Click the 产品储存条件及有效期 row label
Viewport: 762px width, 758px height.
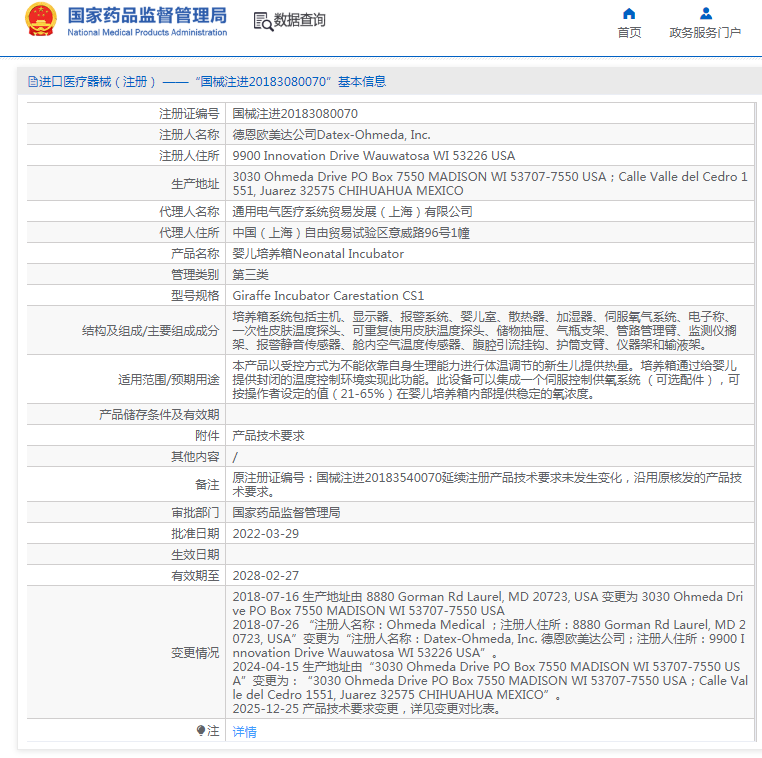click(159, 415)
